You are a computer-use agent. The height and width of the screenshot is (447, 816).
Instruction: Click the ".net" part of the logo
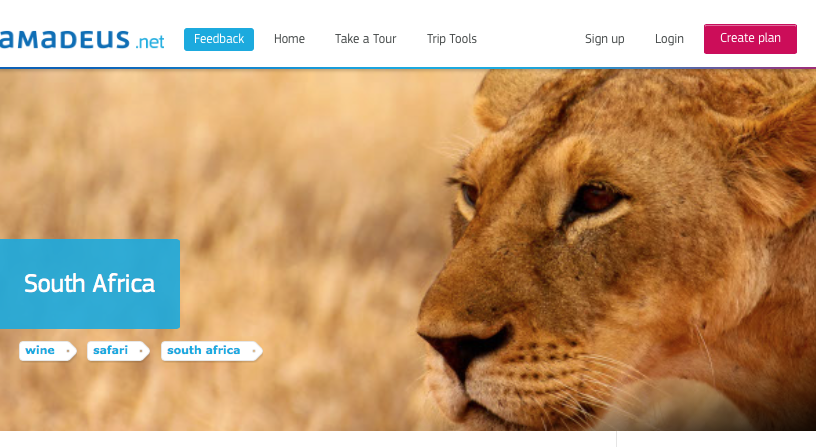pos(150,42)
